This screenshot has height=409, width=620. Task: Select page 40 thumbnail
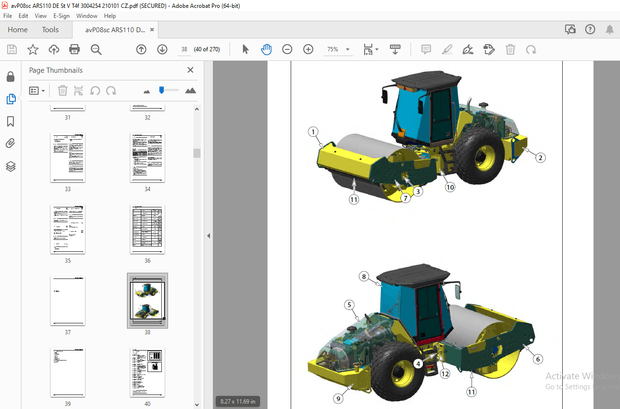pyautogui.click(x=146, y=371)
